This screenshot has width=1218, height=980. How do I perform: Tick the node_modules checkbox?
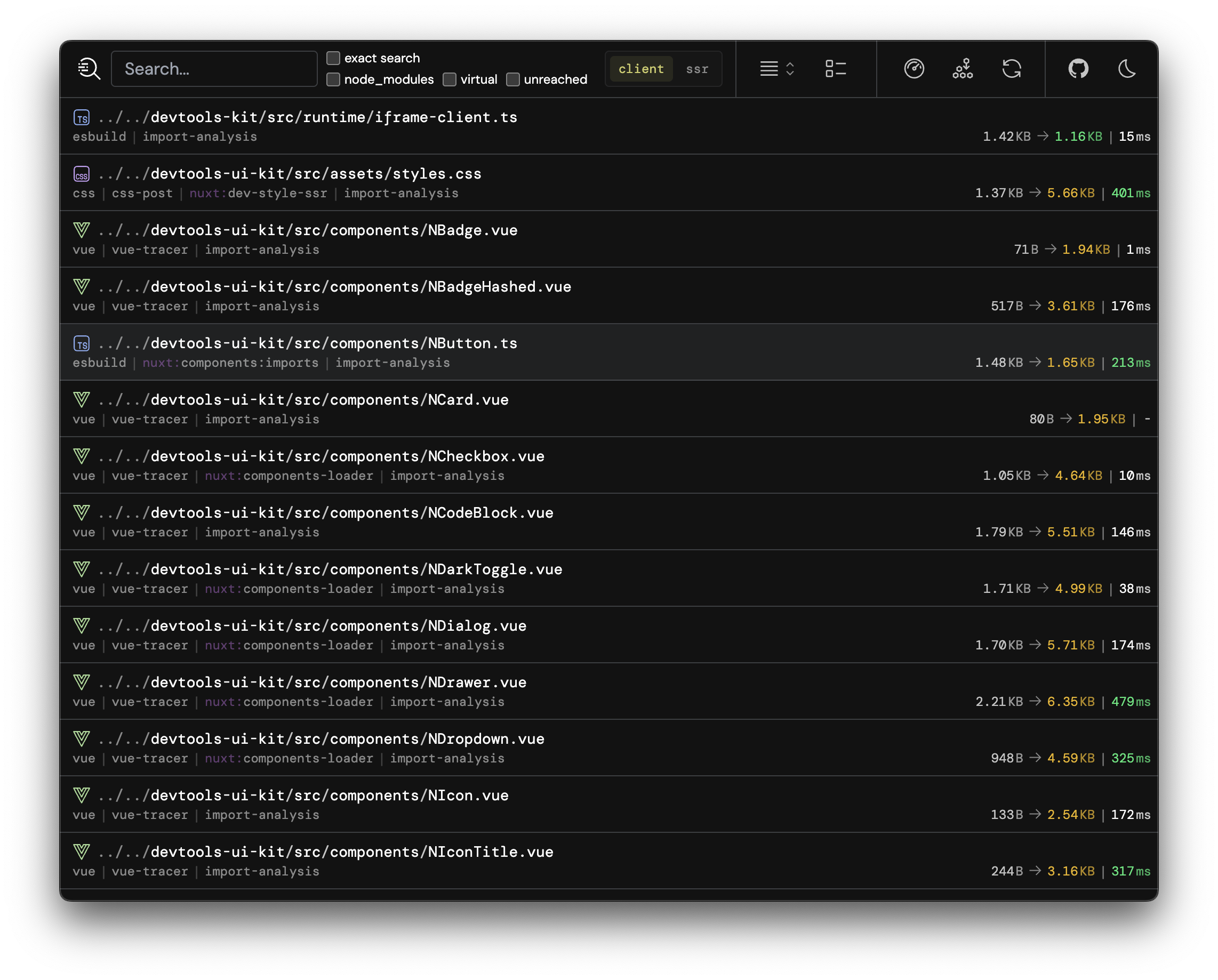[x=333, y=79]
